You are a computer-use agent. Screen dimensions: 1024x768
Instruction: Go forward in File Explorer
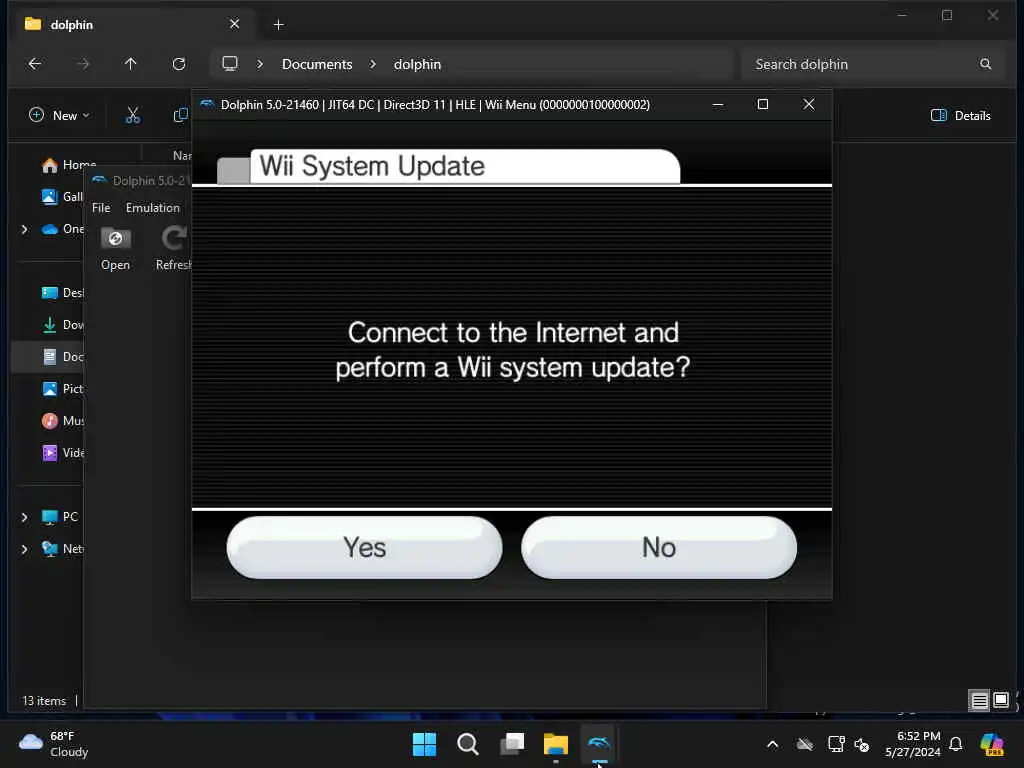click(x=83, y=64)
